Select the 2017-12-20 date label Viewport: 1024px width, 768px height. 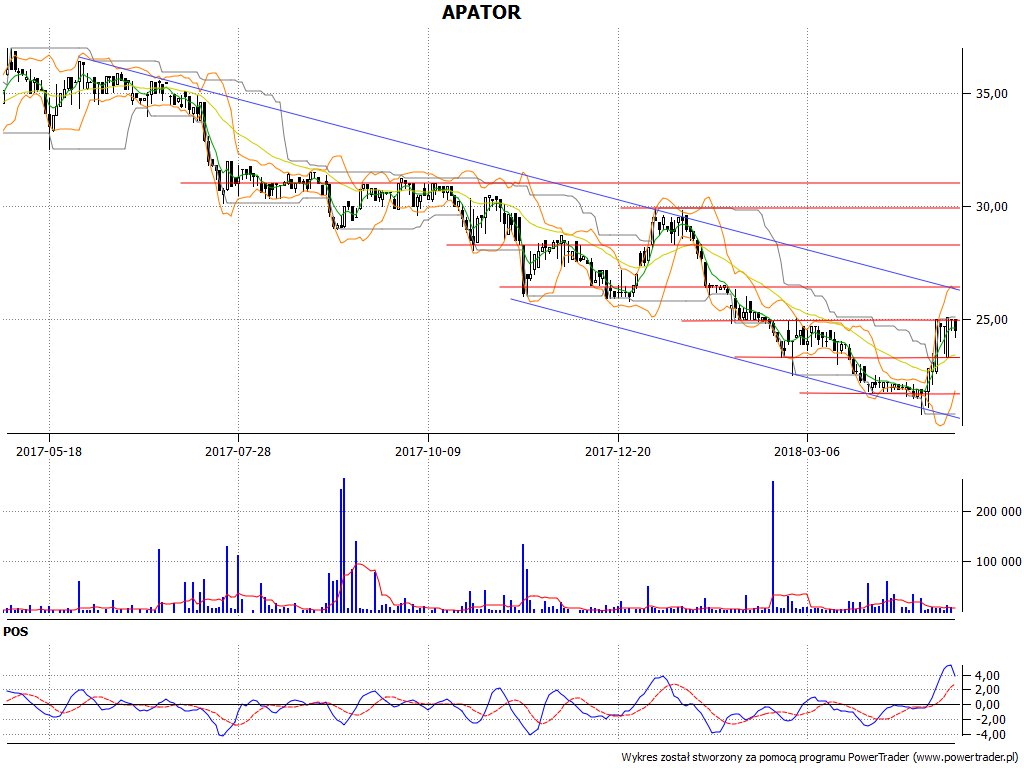click(x=618, y=451)
